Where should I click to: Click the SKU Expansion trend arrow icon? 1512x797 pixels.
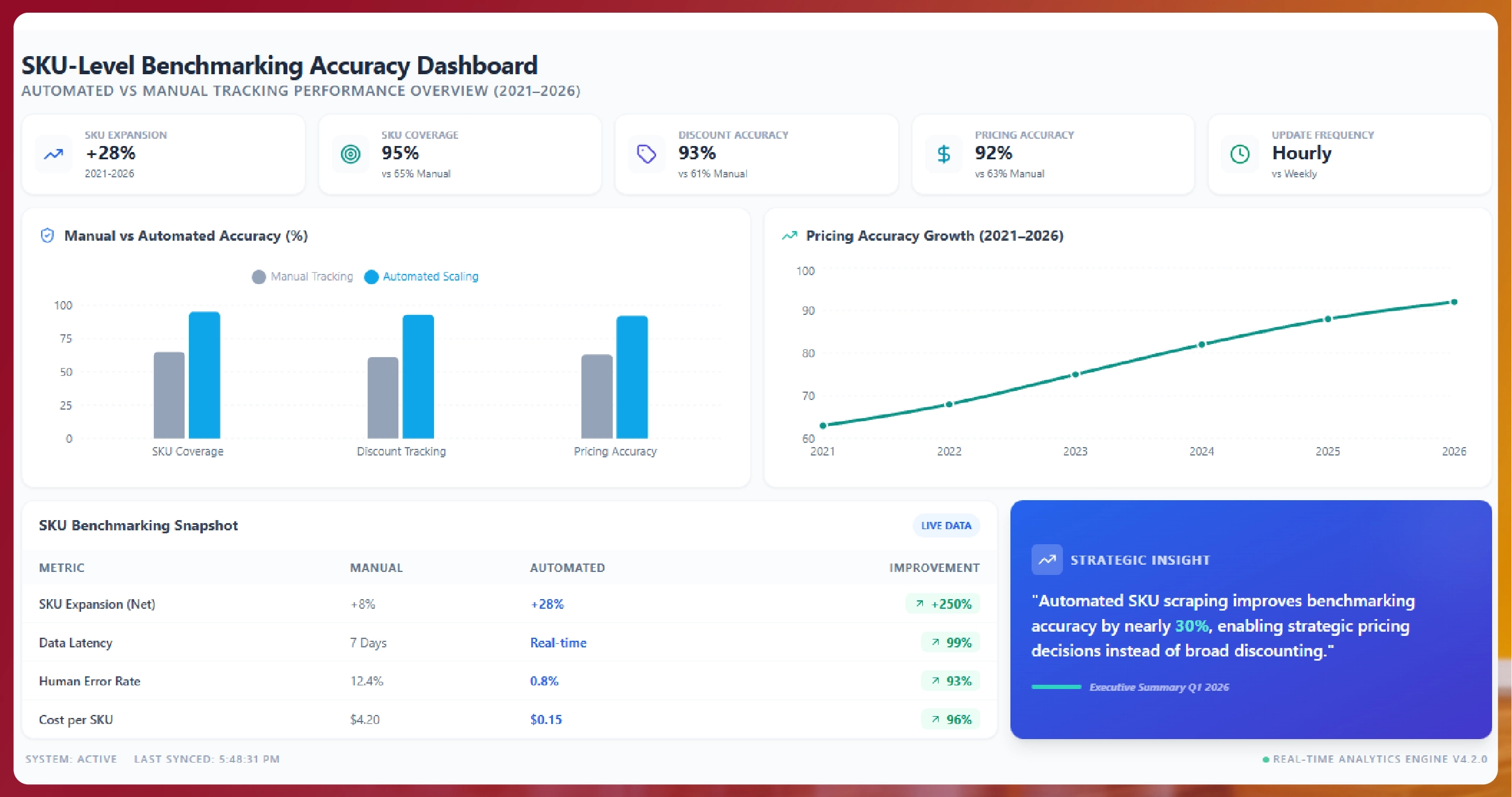point(53,154)
